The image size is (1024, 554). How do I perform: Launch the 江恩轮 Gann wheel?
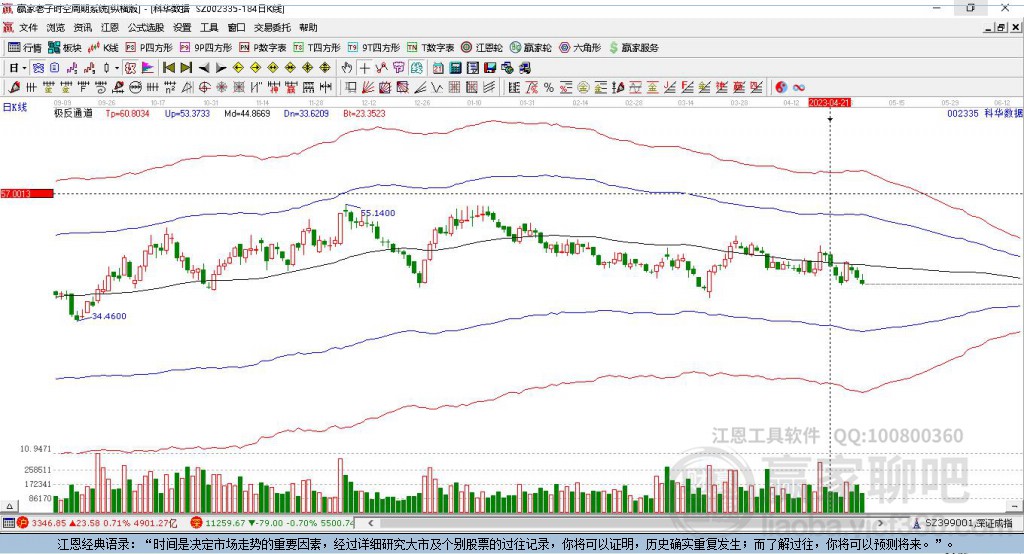coord(482,48)
